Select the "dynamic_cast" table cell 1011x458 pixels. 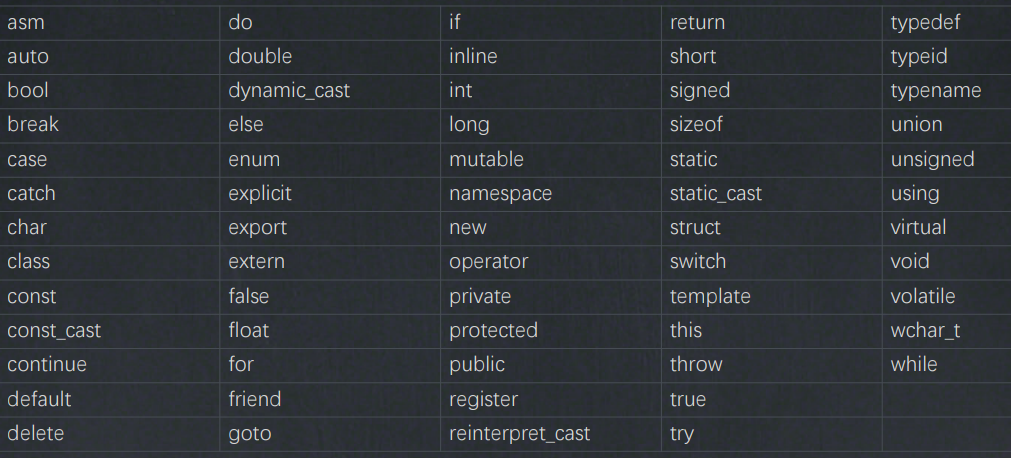289,90
